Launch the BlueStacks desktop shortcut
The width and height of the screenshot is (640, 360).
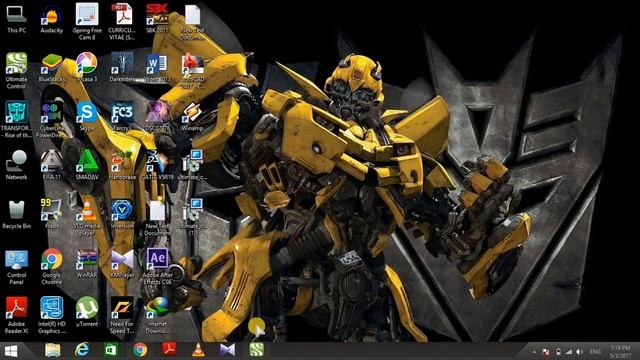pos(51,68)
